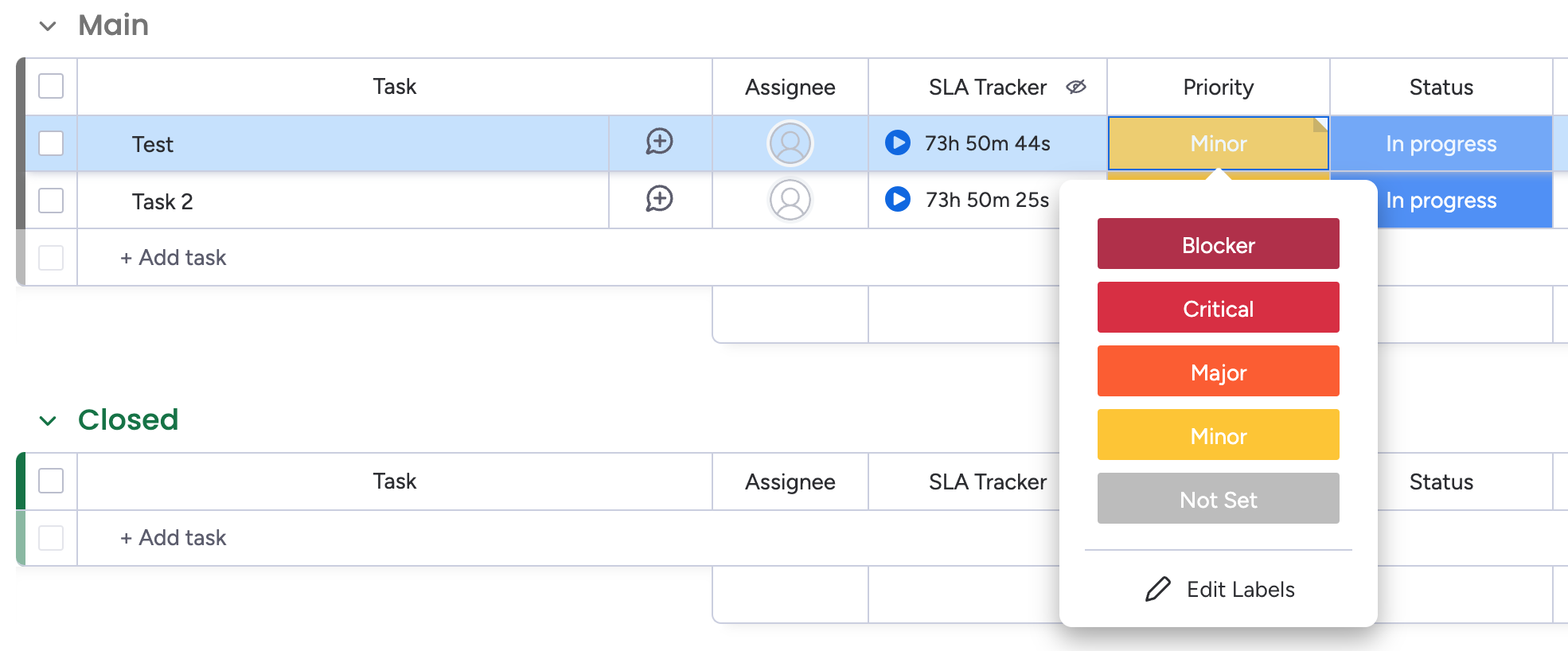Click the Test task name
The height and width of the screenshot is (651, 1568).
152,144
